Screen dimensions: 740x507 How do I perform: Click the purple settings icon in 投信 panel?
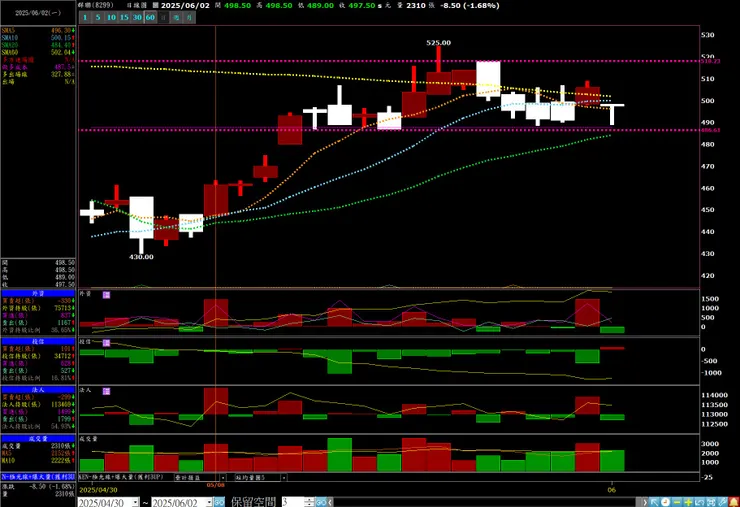(x=106, y=342)
